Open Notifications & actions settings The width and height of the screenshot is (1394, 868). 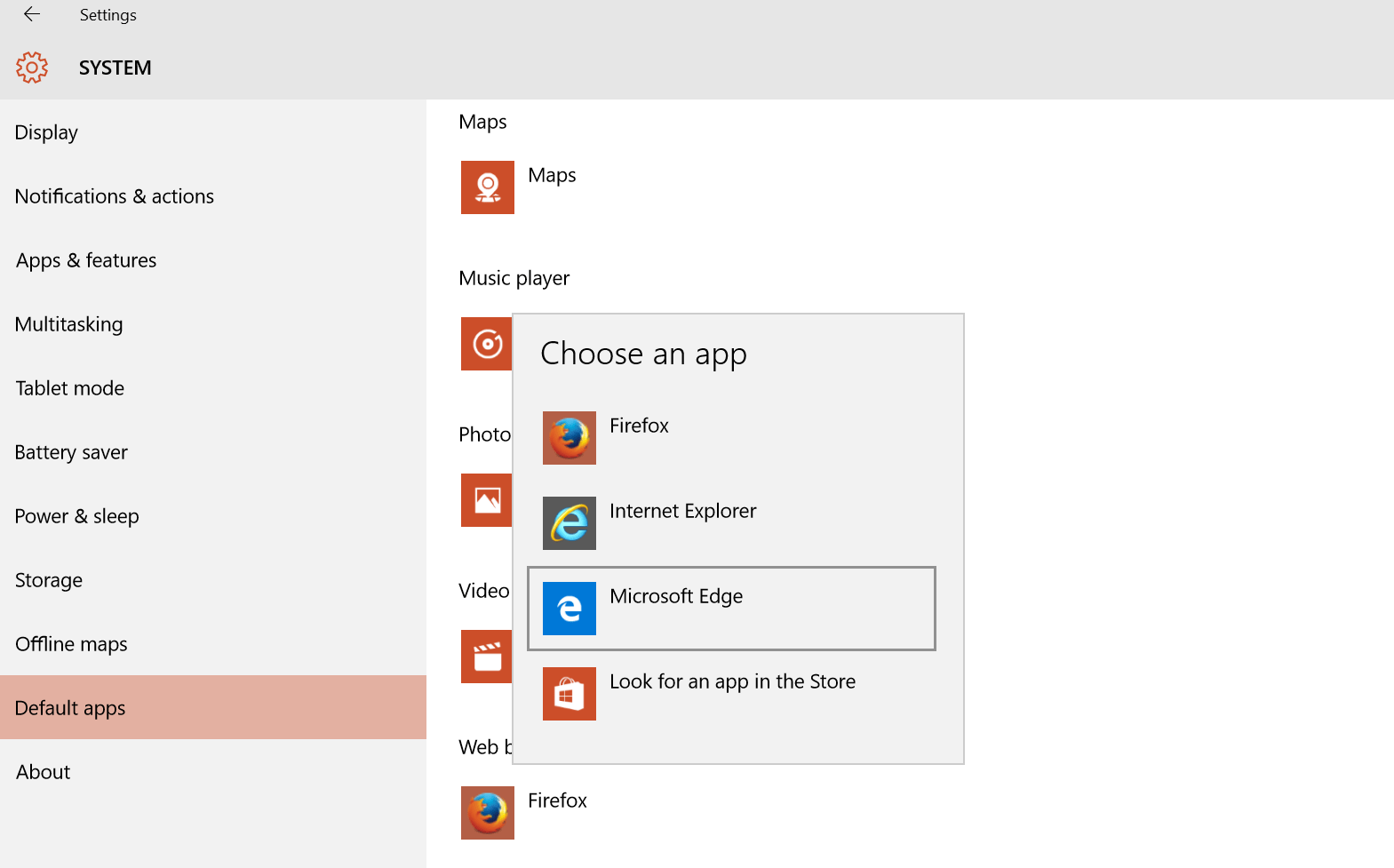coord(213,196)
